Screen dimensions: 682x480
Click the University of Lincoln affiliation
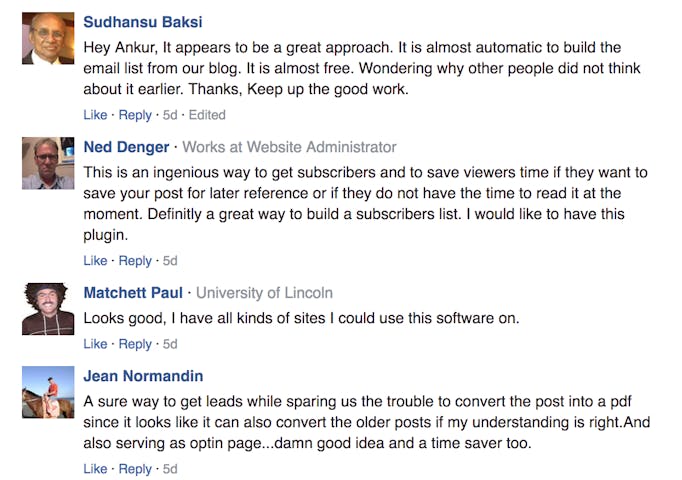tap(264, 293)
